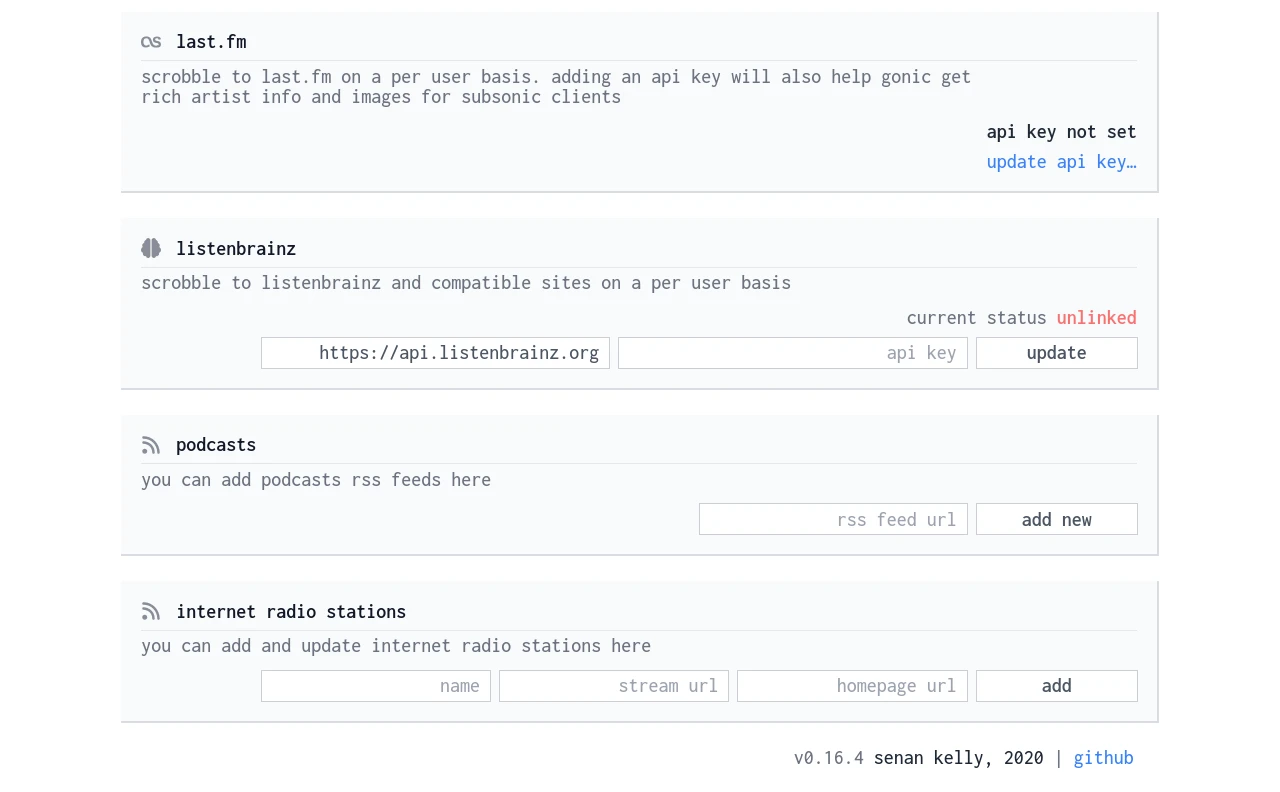Click the RSS icon beside podcasts

151,445
